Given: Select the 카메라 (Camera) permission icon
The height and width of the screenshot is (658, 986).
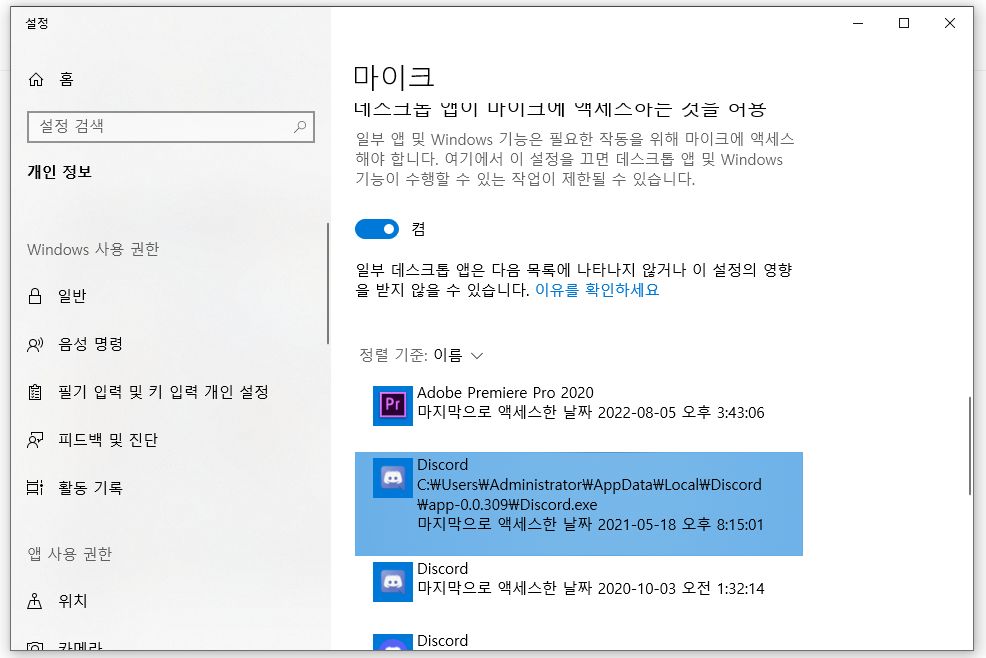Looking at the screenshot, I should click(x=36, y=648).
